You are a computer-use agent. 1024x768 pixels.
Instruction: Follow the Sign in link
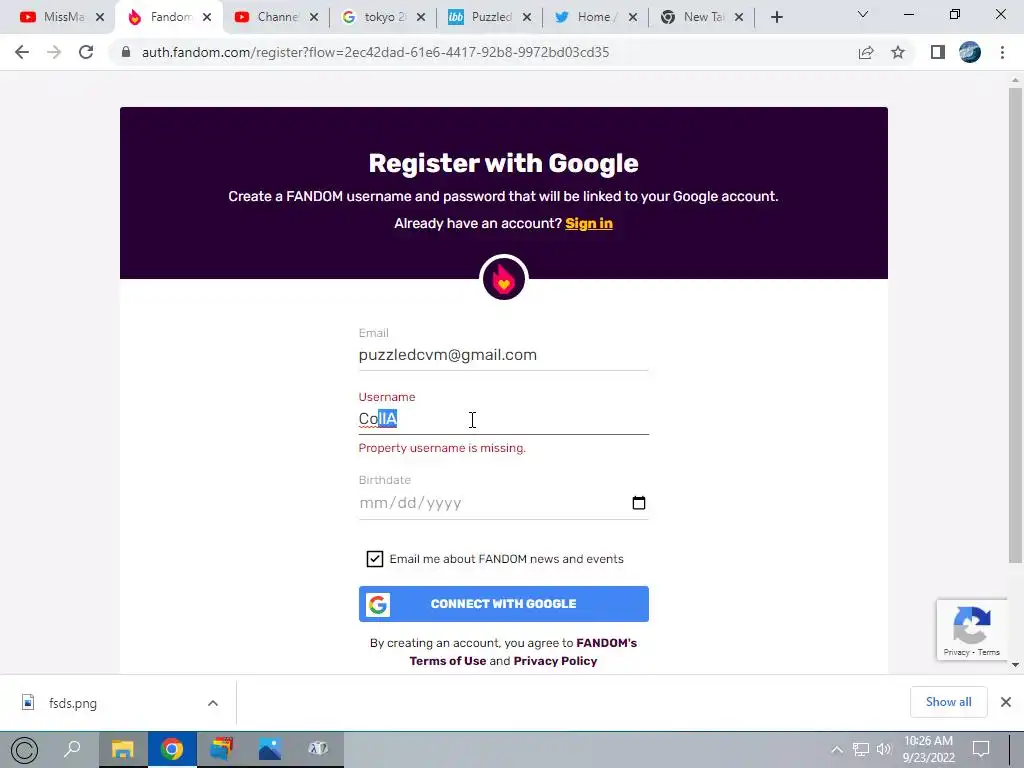click(589, 223)
